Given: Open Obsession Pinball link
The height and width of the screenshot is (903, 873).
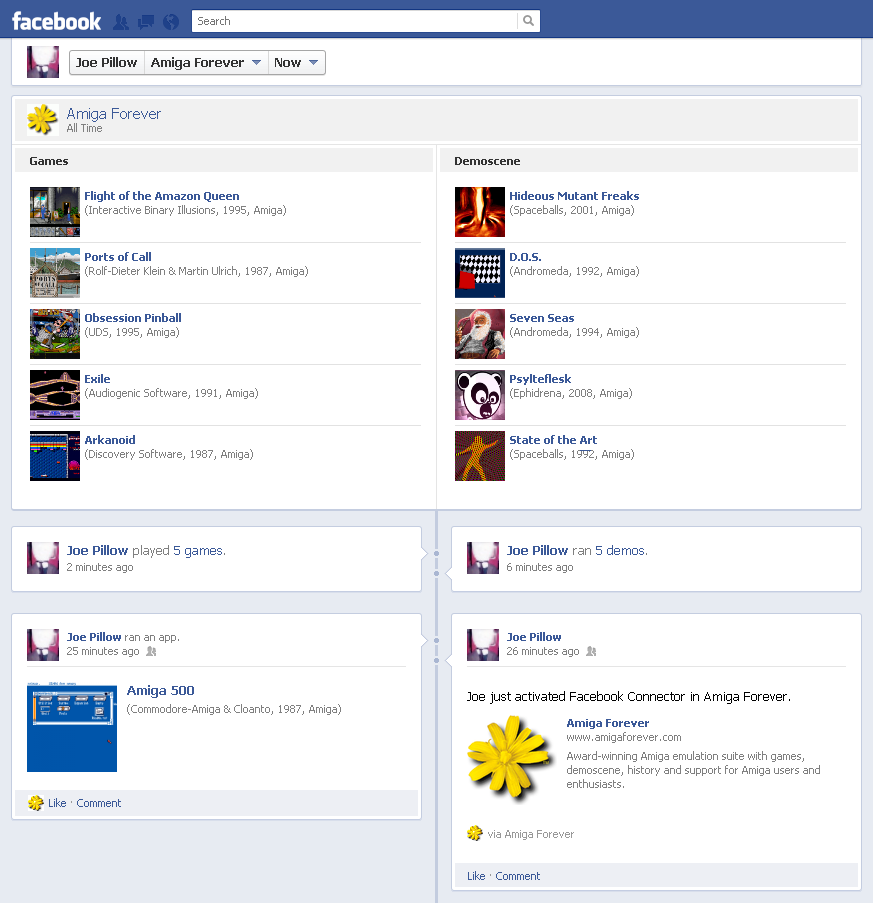Looking at the screenshot, I should tap(133, 318).
